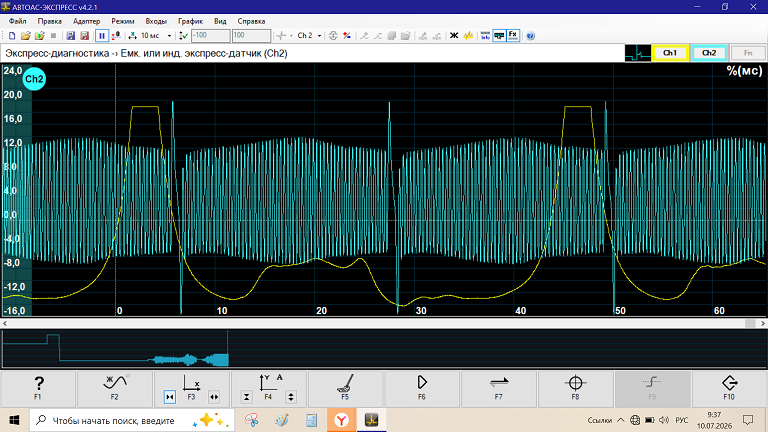Click the Windows Start button

[14, 420]
